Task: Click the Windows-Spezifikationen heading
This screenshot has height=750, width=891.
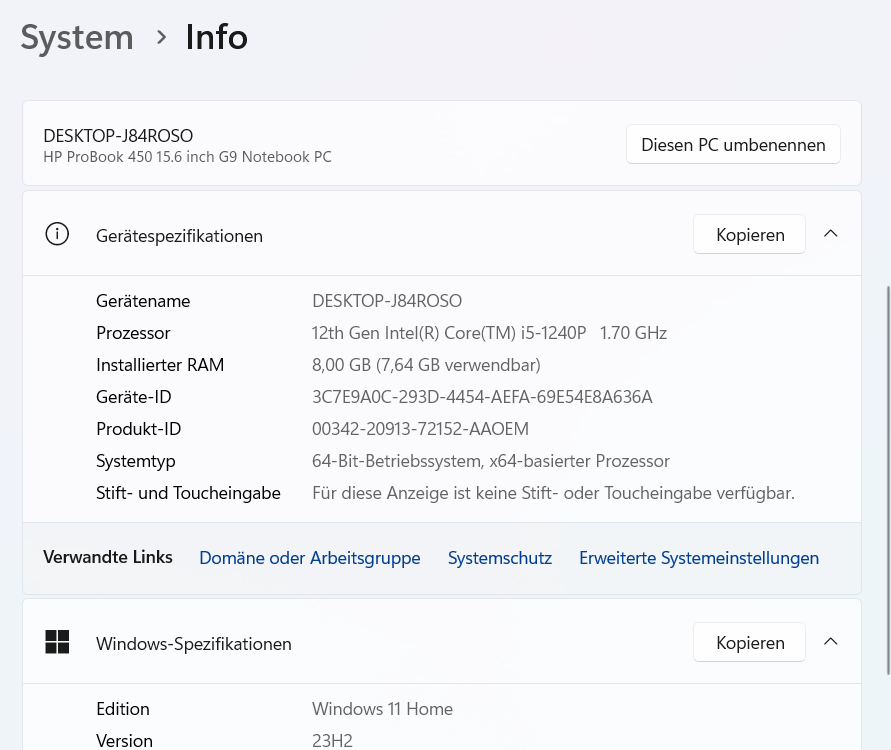Action: [194, 644]
